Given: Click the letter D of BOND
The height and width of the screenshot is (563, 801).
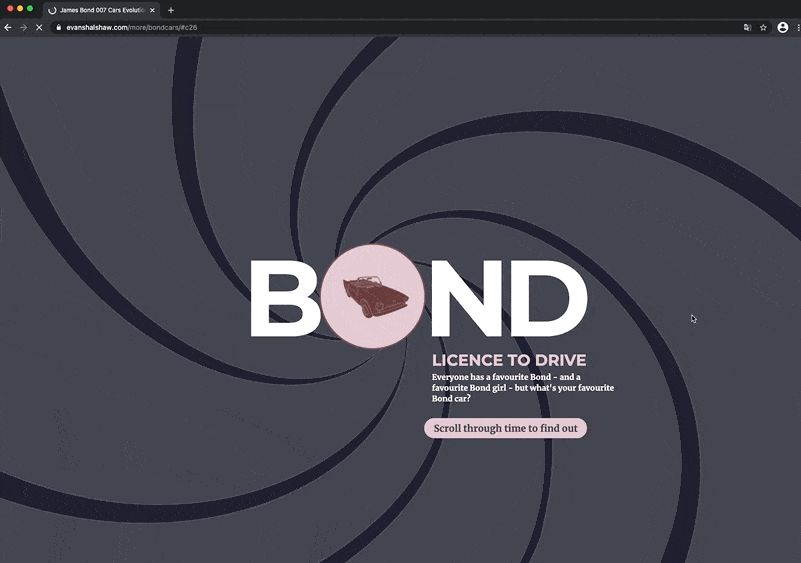Looking at the screenshot, I should click(548, 298).
